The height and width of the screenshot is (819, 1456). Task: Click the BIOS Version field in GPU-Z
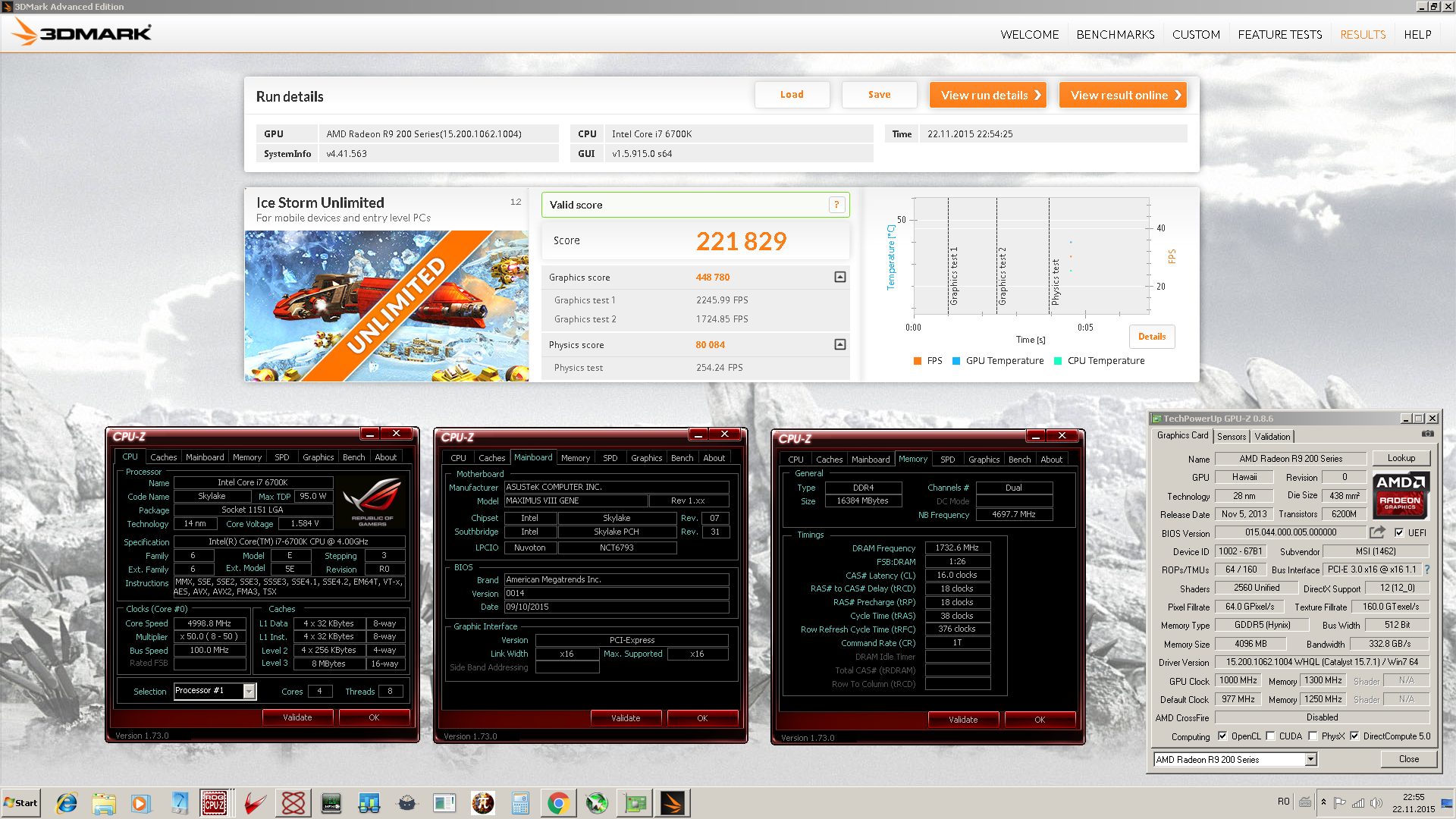[x=1290, y=532]
